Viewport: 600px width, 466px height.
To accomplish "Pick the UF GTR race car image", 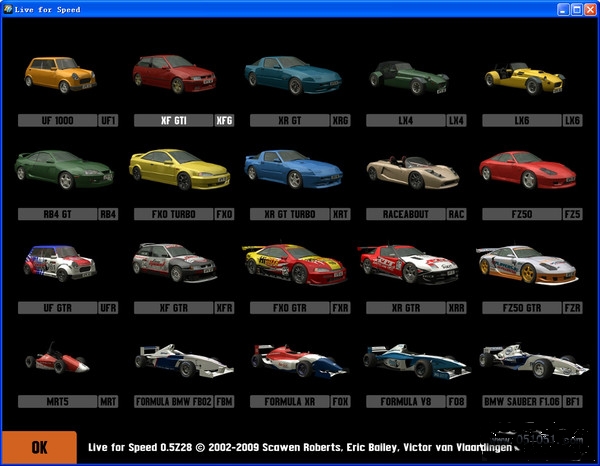I will (60, 264).
